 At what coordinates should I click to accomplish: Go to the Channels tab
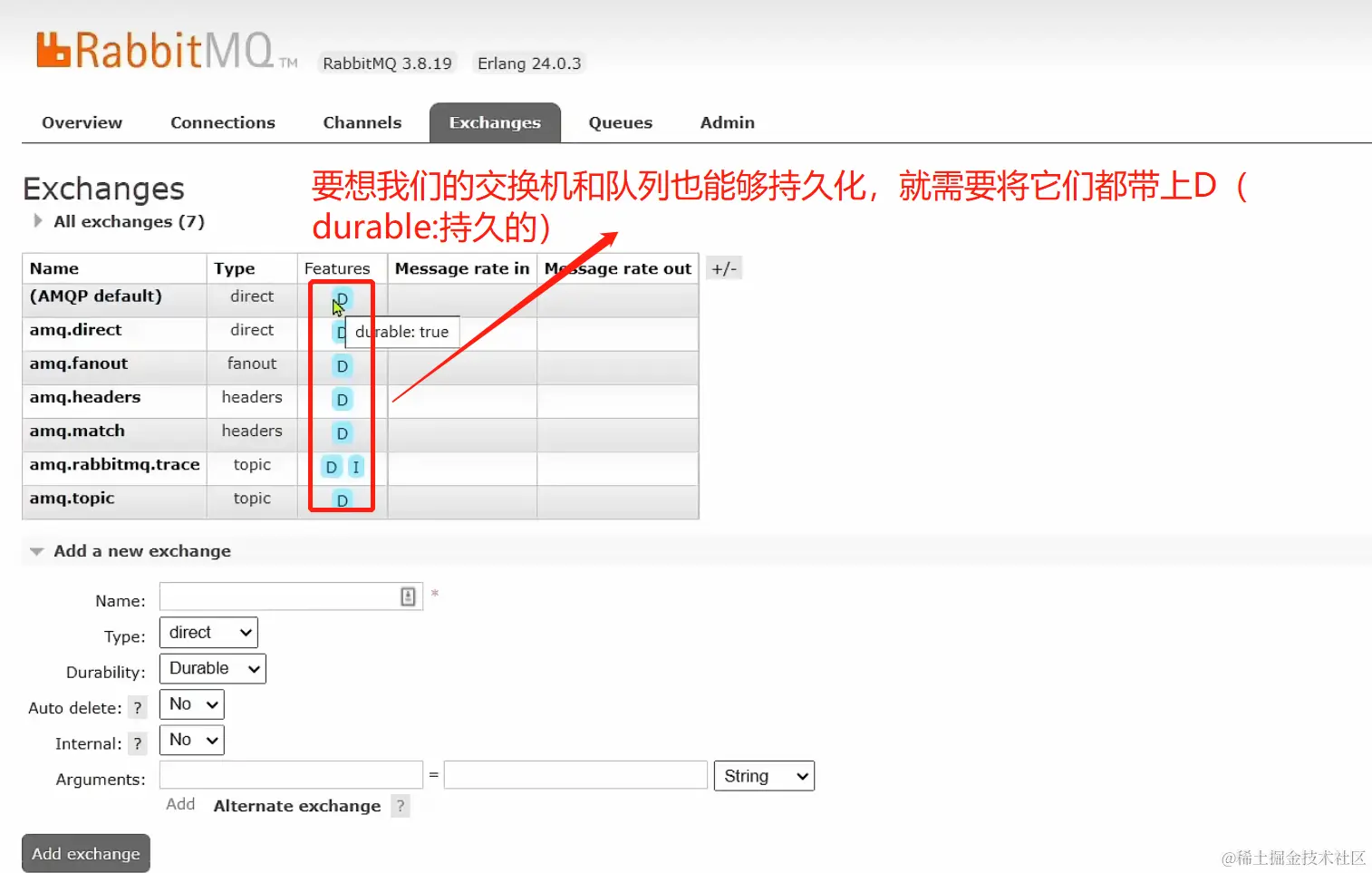(x=362, y=122)
